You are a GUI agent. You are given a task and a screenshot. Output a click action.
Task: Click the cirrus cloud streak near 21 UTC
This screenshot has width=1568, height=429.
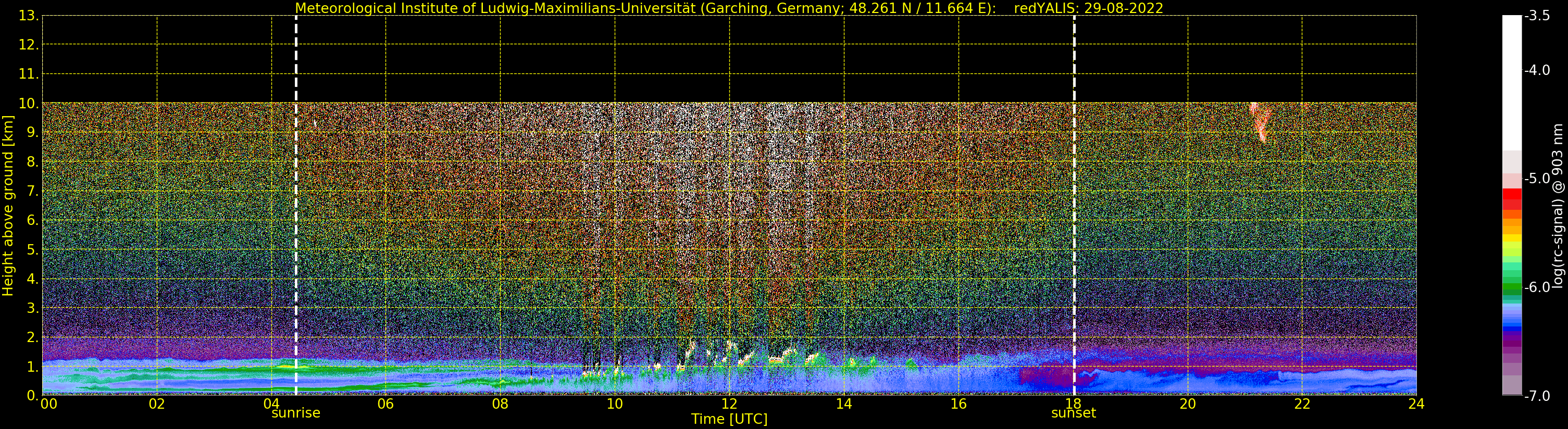1260,122
